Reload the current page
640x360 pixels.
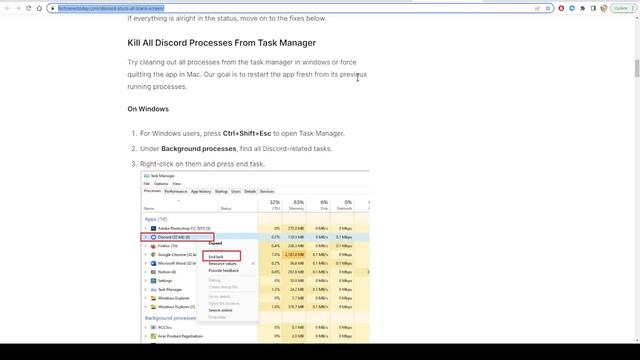click(29, 8)
